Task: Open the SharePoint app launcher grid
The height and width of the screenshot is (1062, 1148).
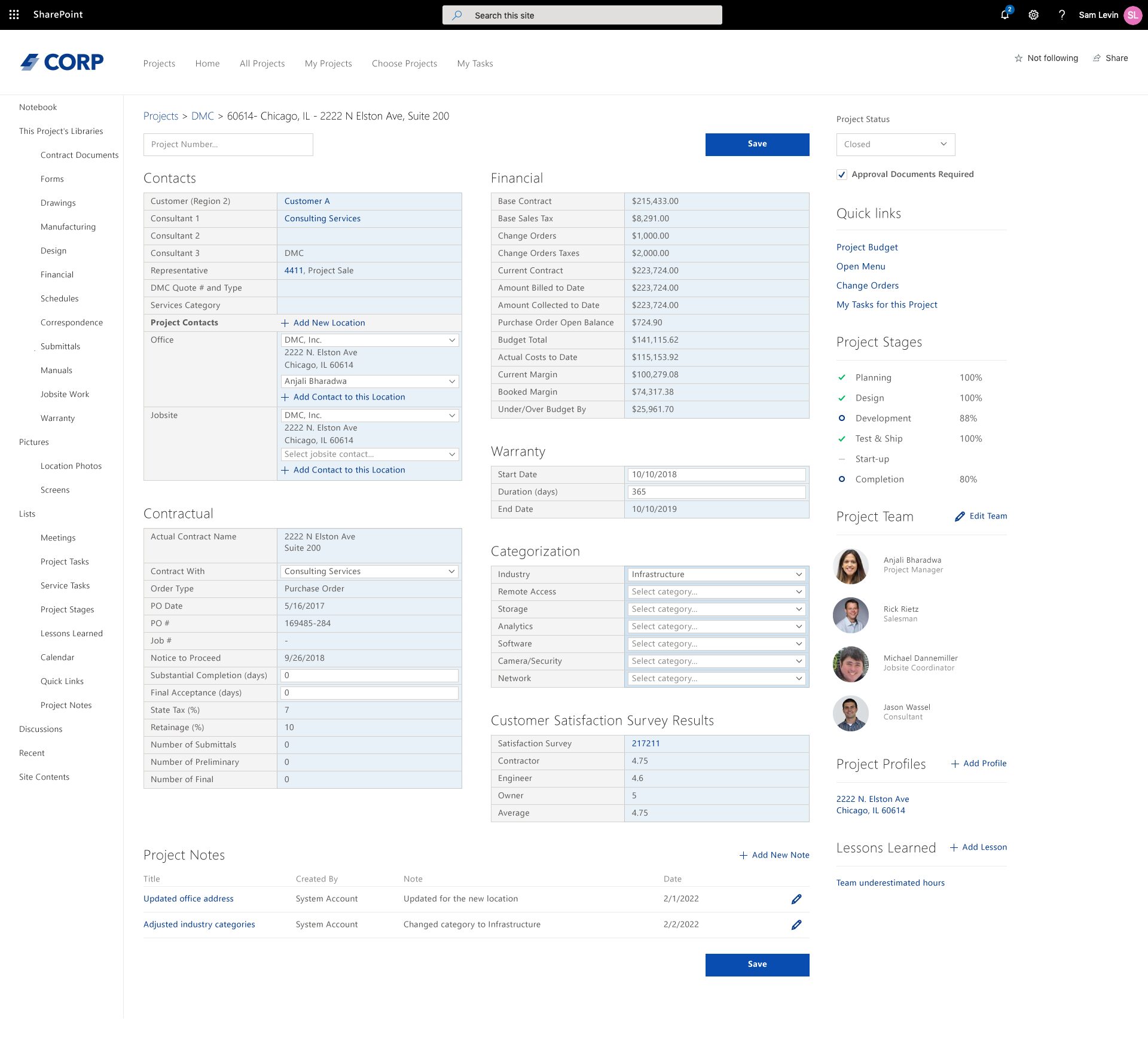Action: click(14, 14)
